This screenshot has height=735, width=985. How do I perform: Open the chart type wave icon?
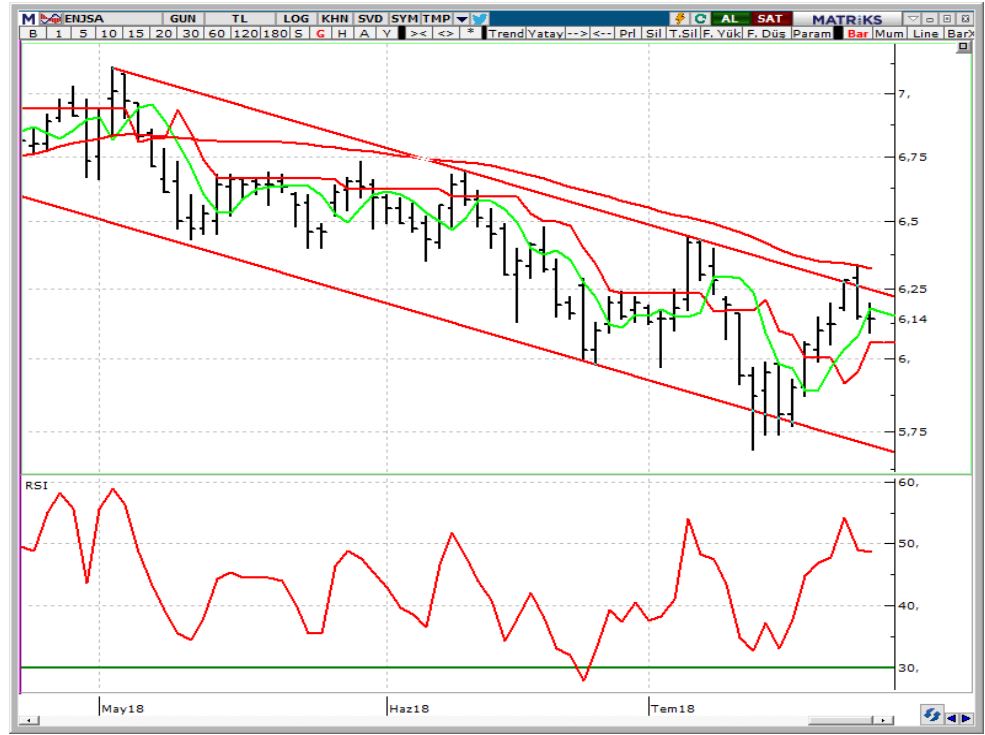[x=51, y=19]
